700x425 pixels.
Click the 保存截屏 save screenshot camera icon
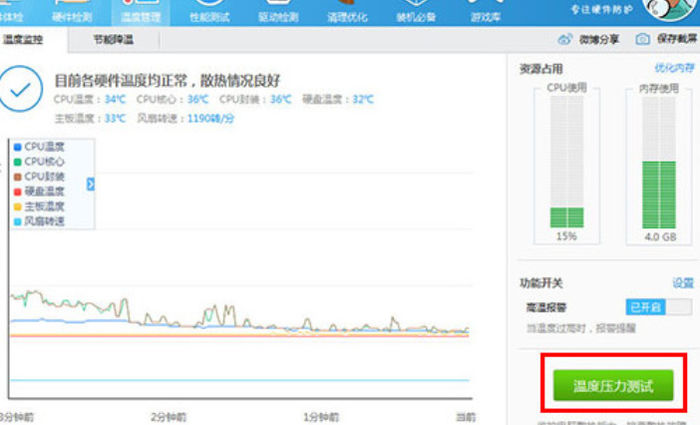(x=642, y=40)
